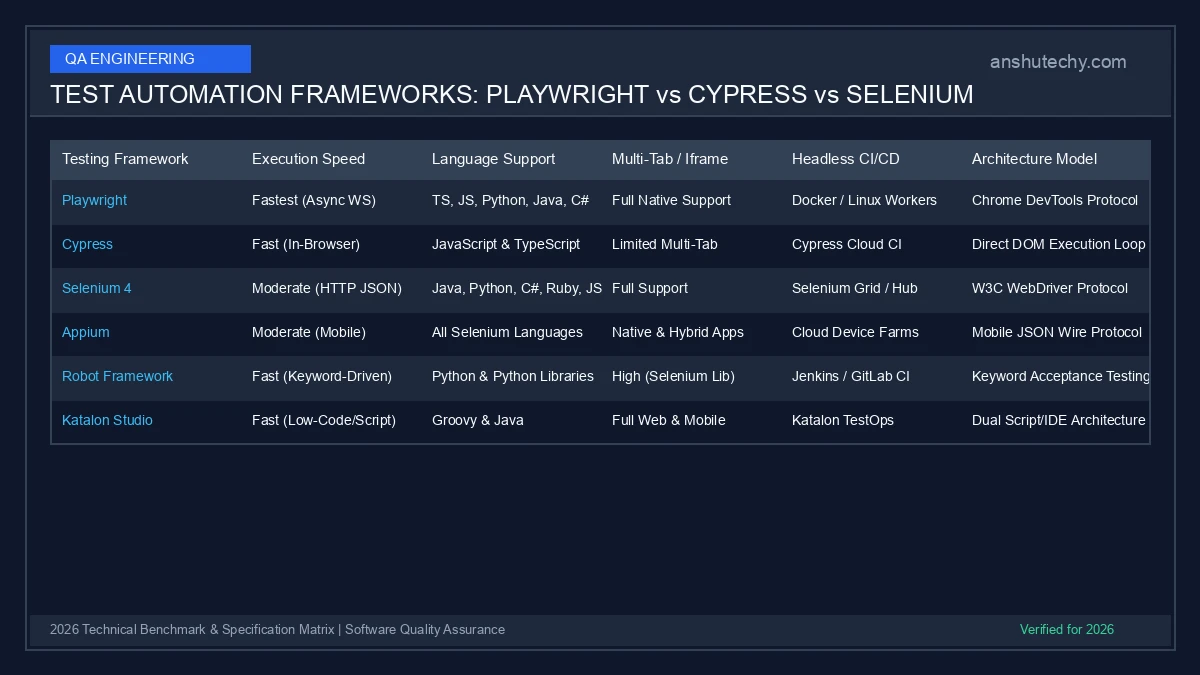Click the cell 'Dual Script/IDE Architecture'

[1059, 420]
